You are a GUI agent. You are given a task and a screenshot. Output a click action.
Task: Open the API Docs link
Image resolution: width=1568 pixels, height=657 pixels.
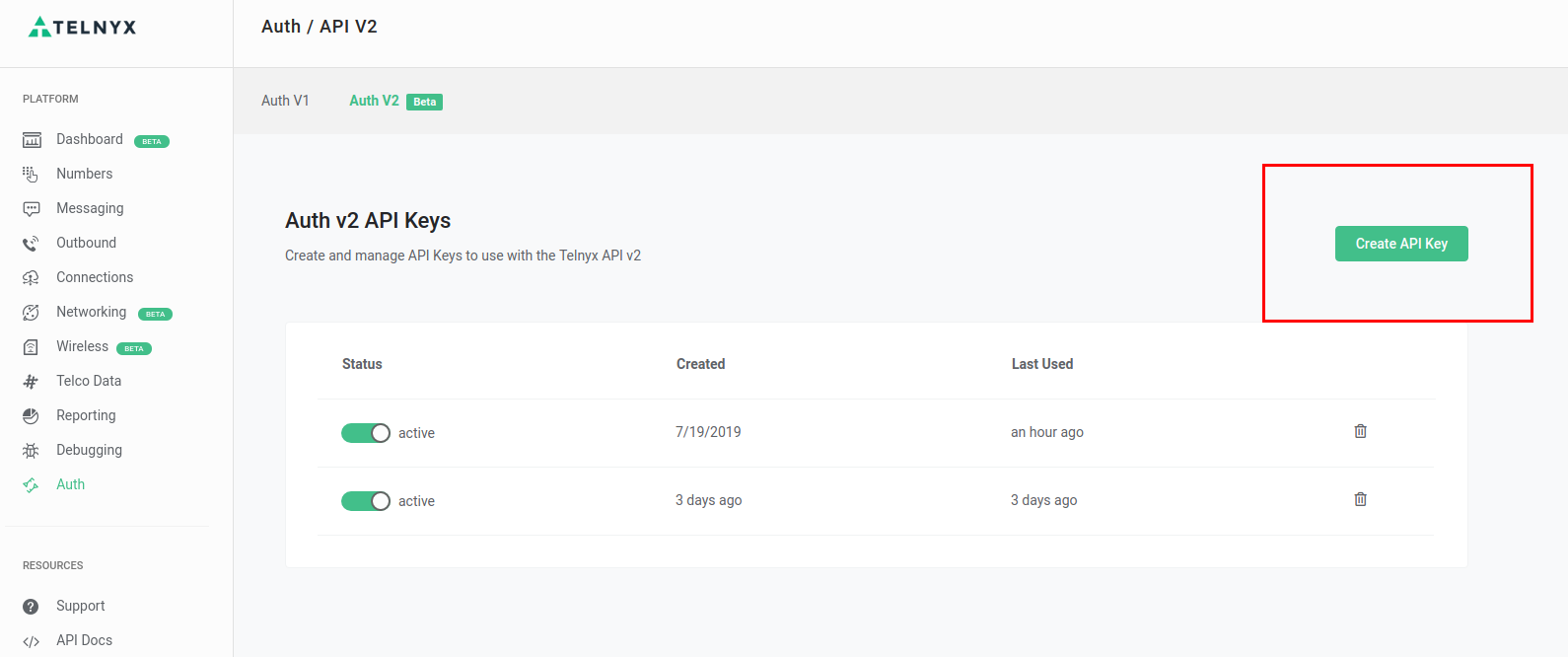84,640
